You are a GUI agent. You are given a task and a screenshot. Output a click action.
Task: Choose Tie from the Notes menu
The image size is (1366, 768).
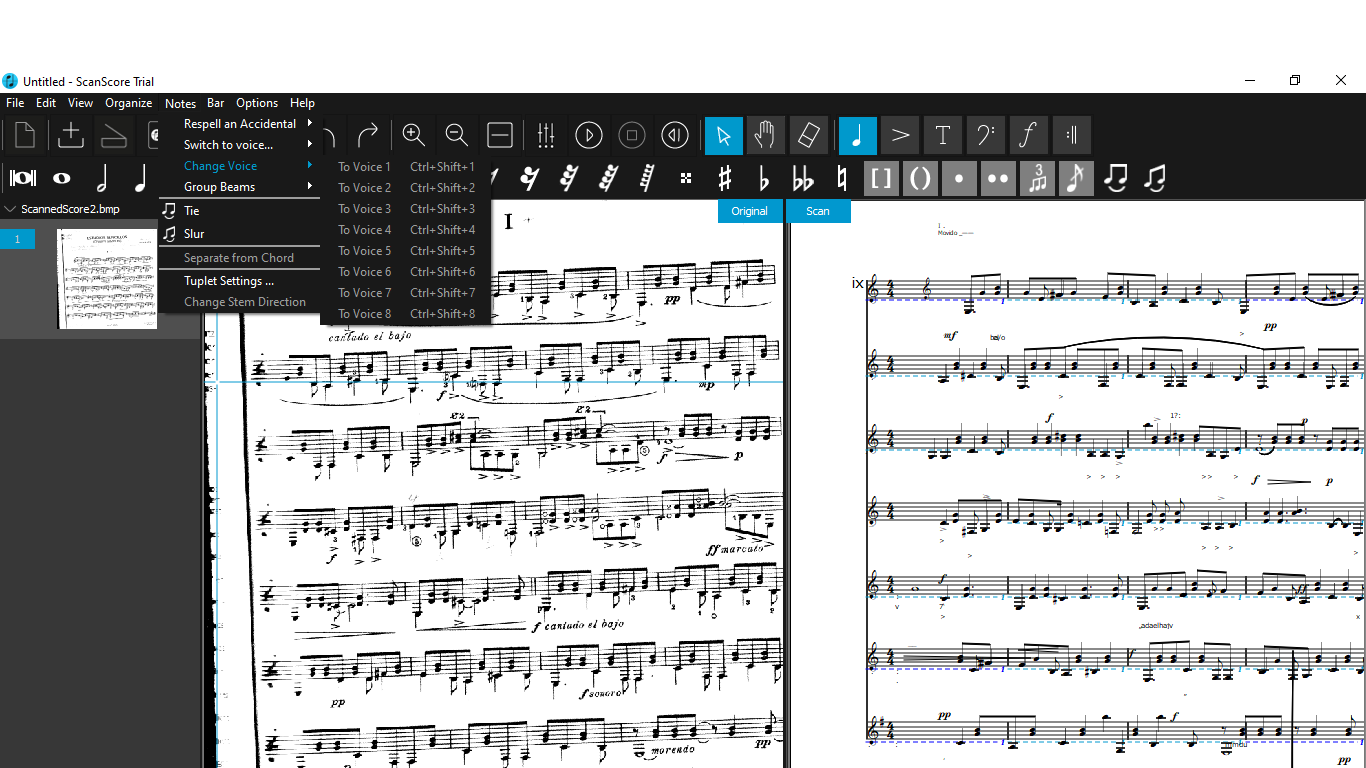point(240,211)
